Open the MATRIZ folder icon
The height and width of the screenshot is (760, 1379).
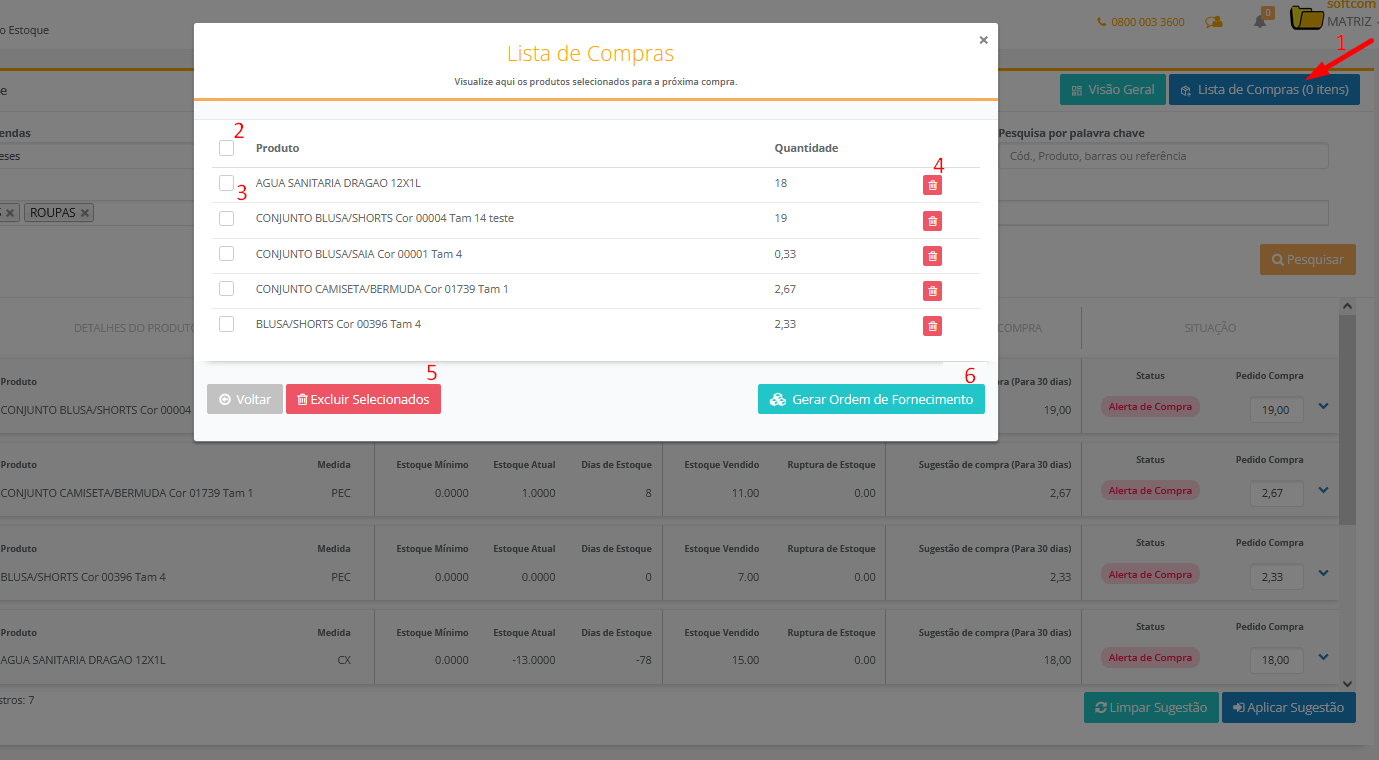coord(1307,18)
